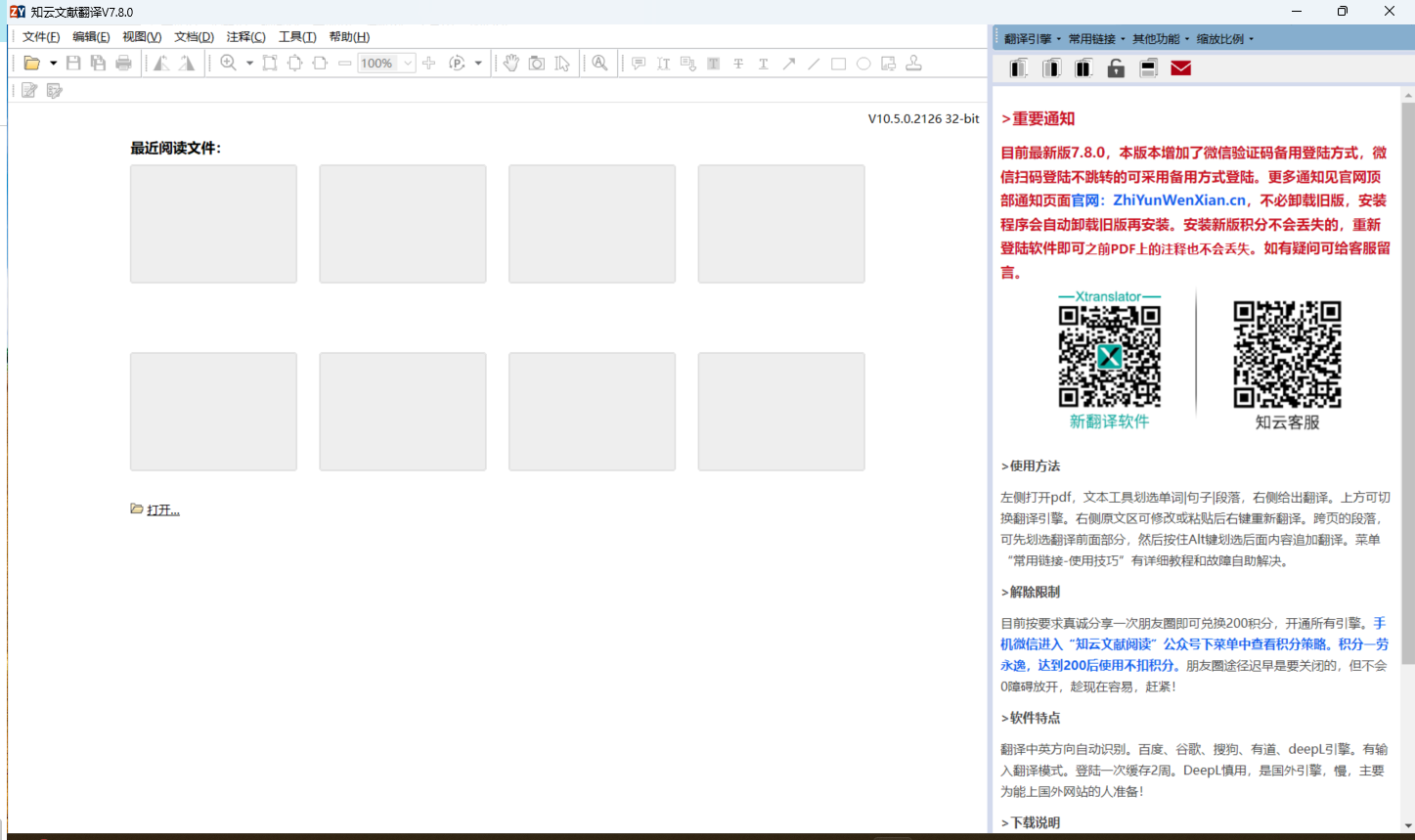The image size is (1415, 840).
Task: Click the top-bottom split layout icon
Action: tap(1149, 68)
